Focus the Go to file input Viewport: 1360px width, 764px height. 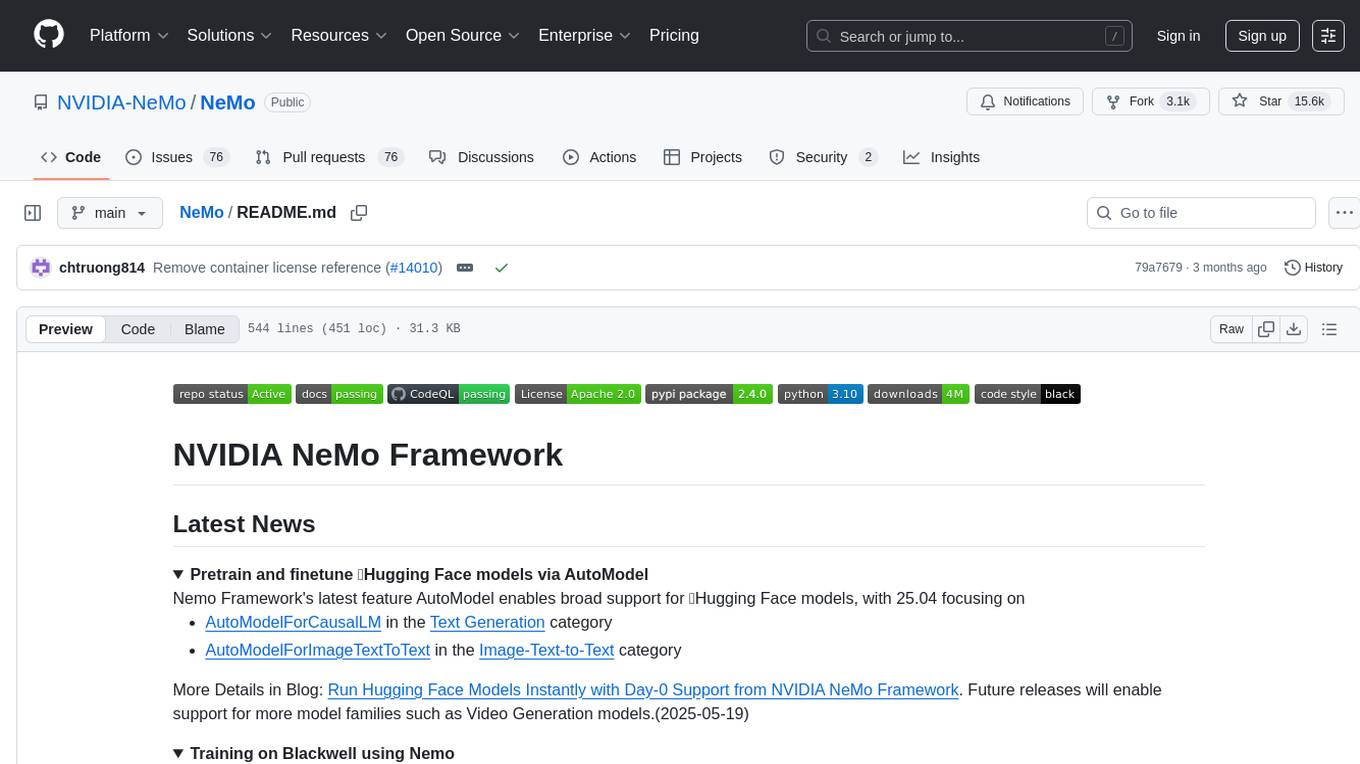click(x=1201, y=213)
